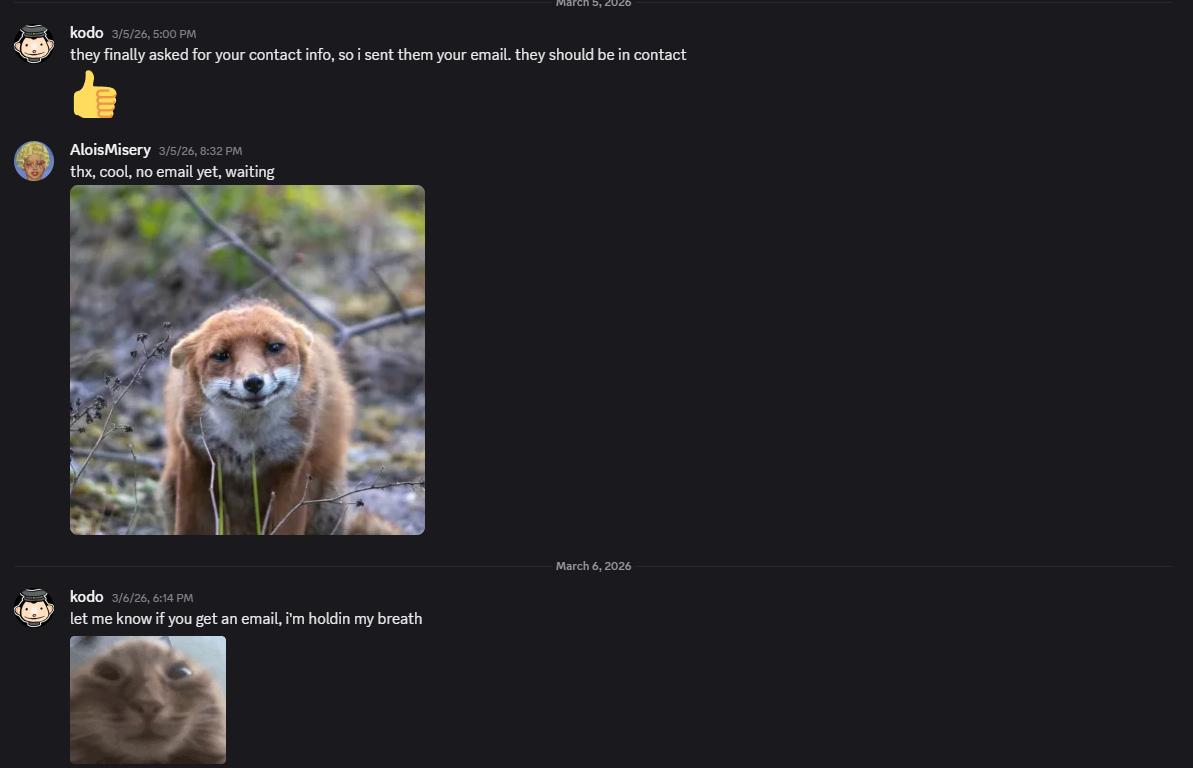Click kodo's avatar on the March 6 message
This screenshot has height=768, width=1193.
34,608
